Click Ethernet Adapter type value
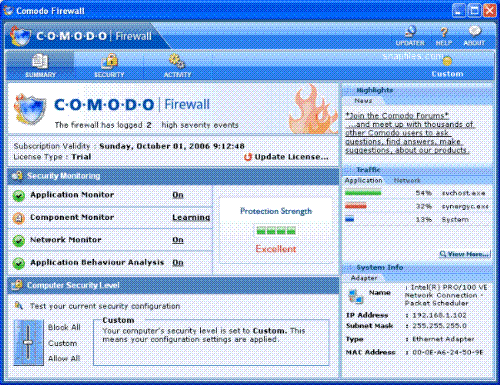The image size is (500, 385). [x=443, y=339]
